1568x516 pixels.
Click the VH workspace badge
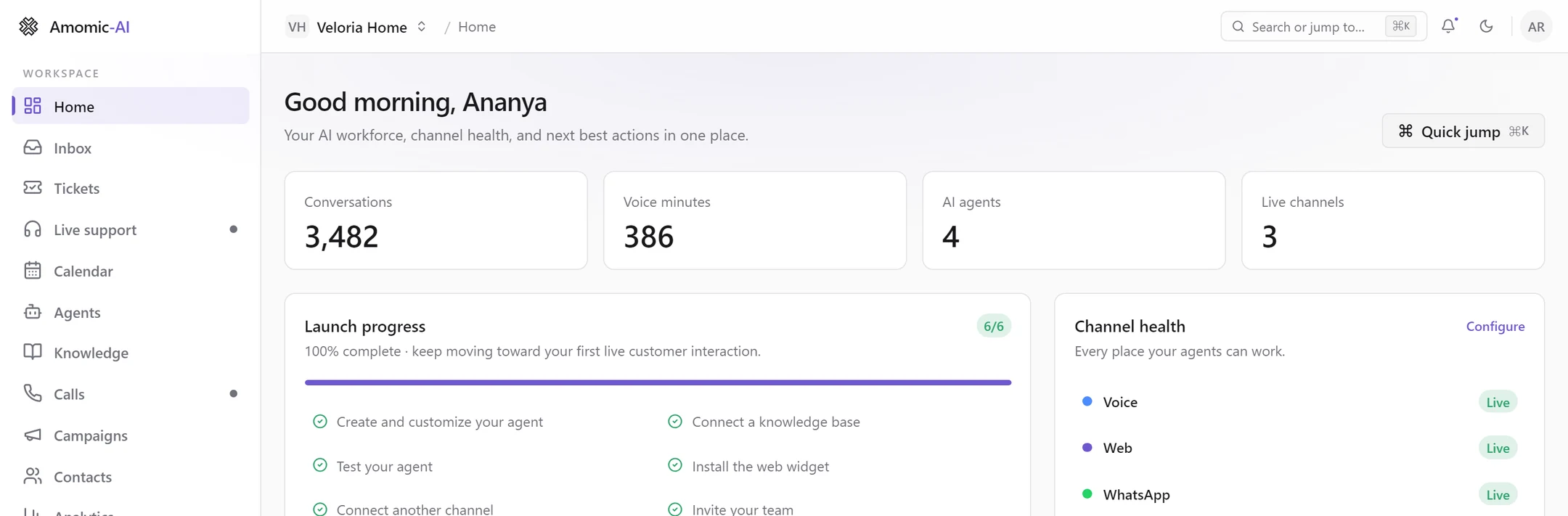(297, 27)
